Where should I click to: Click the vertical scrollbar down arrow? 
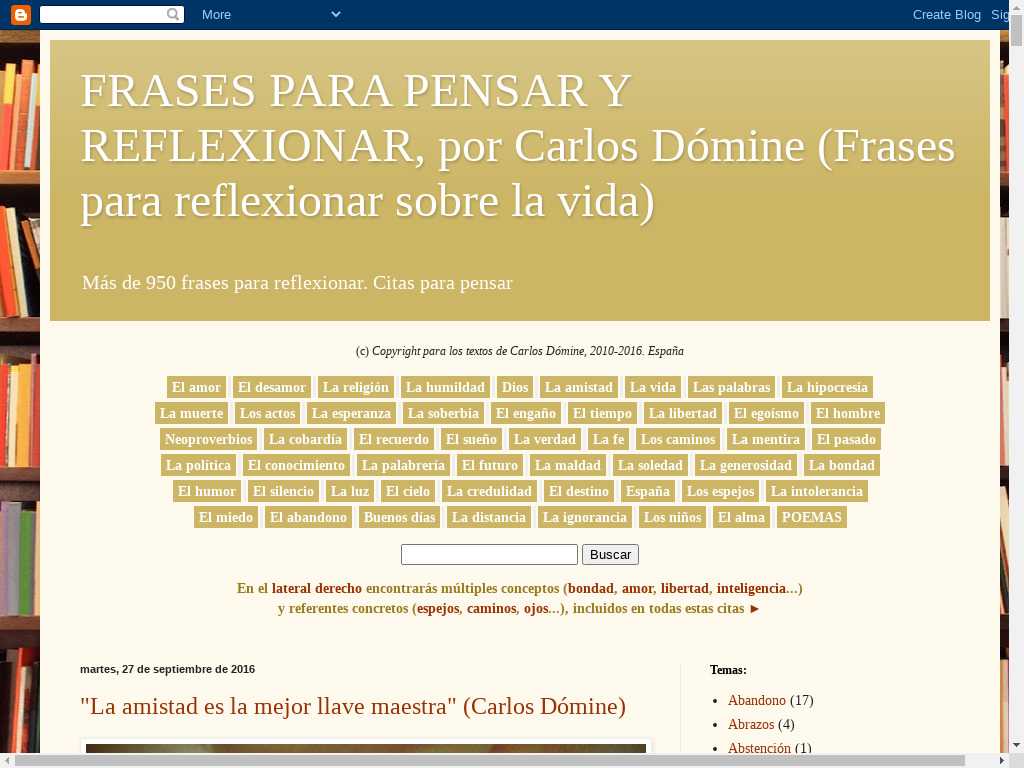pyautogui.click(x=1016, y=744)
